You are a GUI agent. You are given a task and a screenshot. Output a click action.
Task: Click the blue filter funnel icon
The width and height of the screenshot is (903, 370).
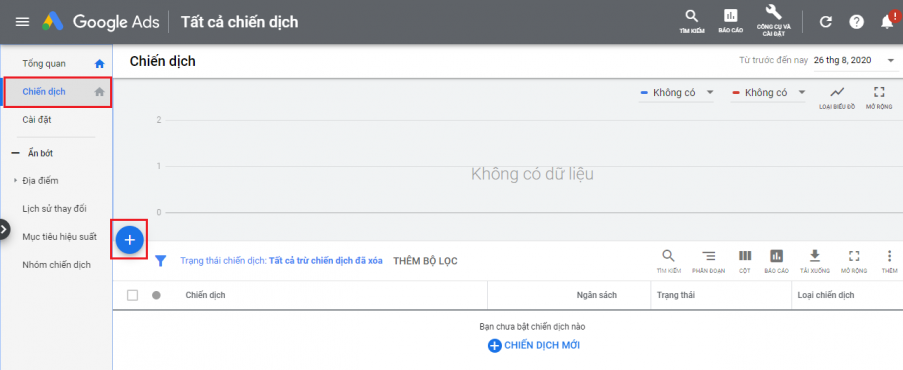[x=161, y=261]
